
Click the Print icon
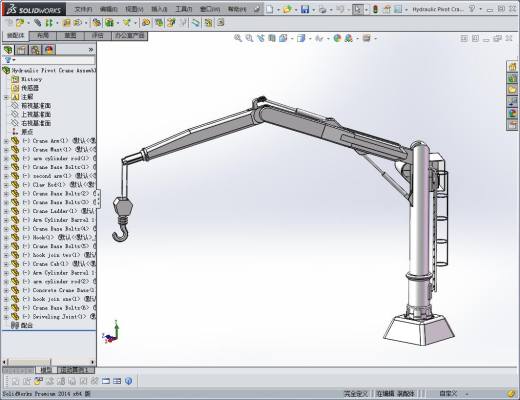point(322,9)
